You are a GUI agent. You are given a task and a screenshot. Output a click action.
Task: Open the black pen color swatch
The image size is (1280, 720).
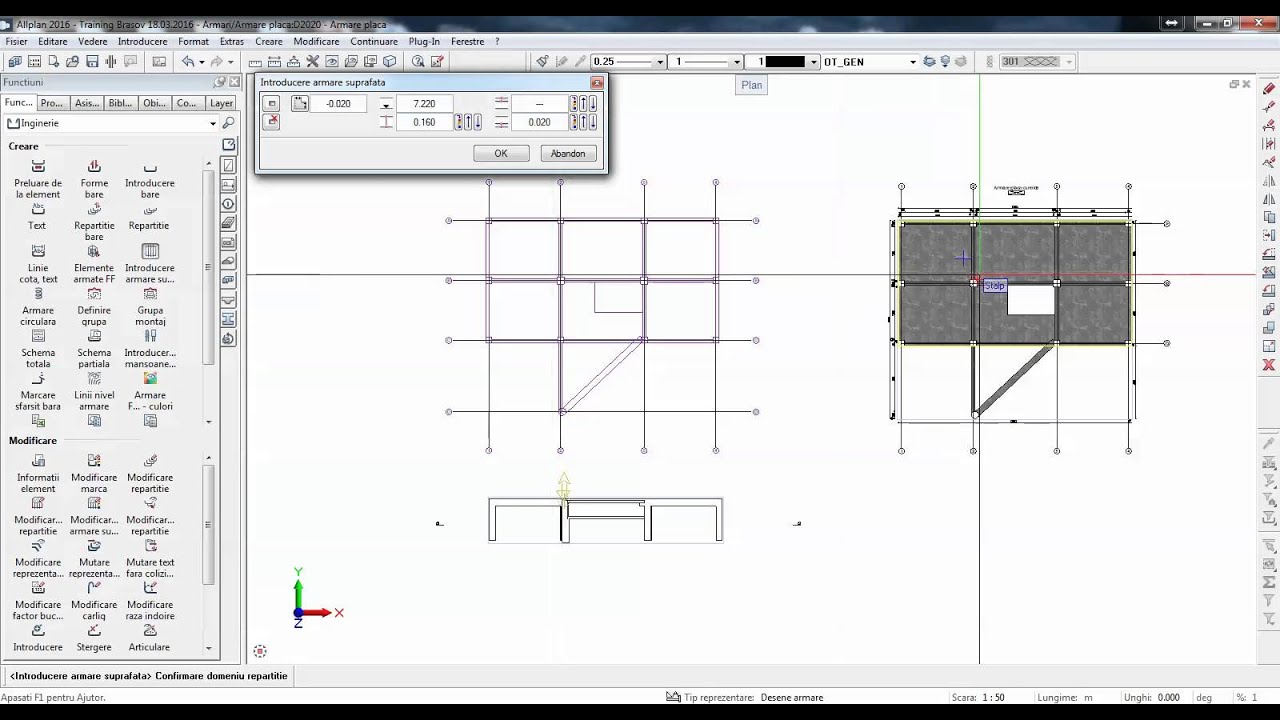[785, 62]
